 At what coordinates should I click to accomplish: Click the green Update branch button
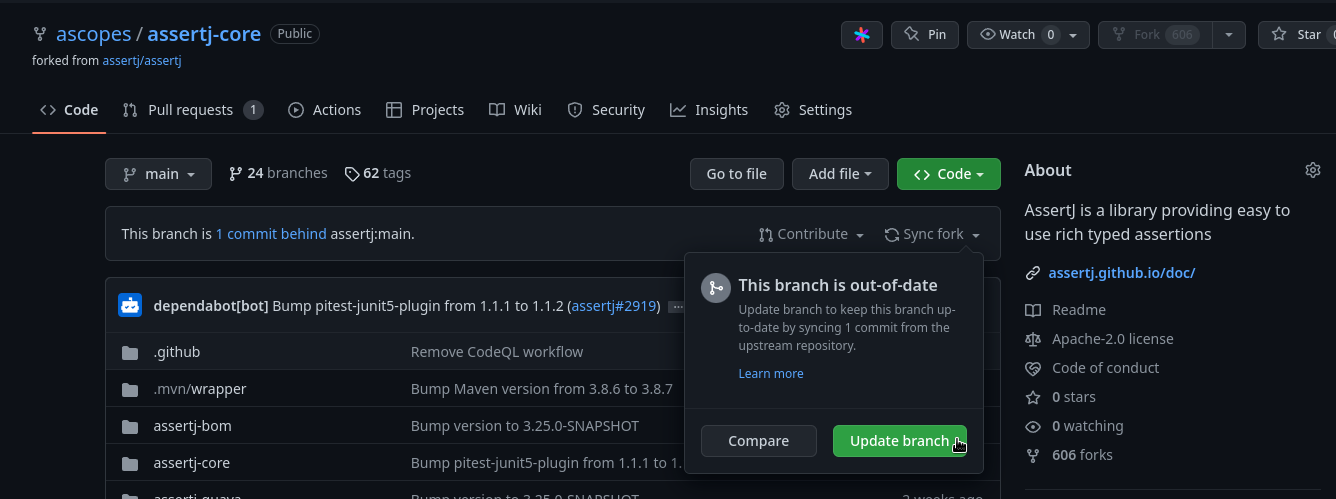click(x=900, y=441)
